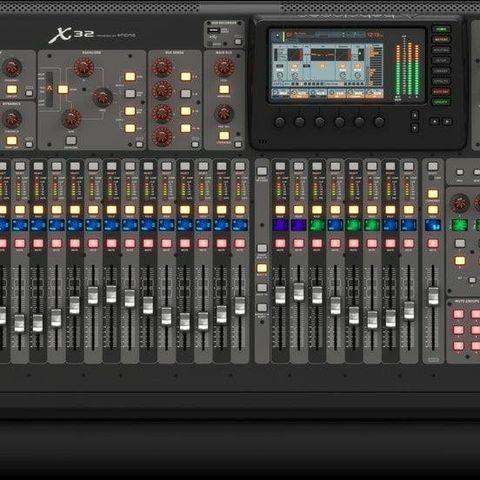Open the Main Bus section View button
The image size is (480, 480).
coord(238,145)
